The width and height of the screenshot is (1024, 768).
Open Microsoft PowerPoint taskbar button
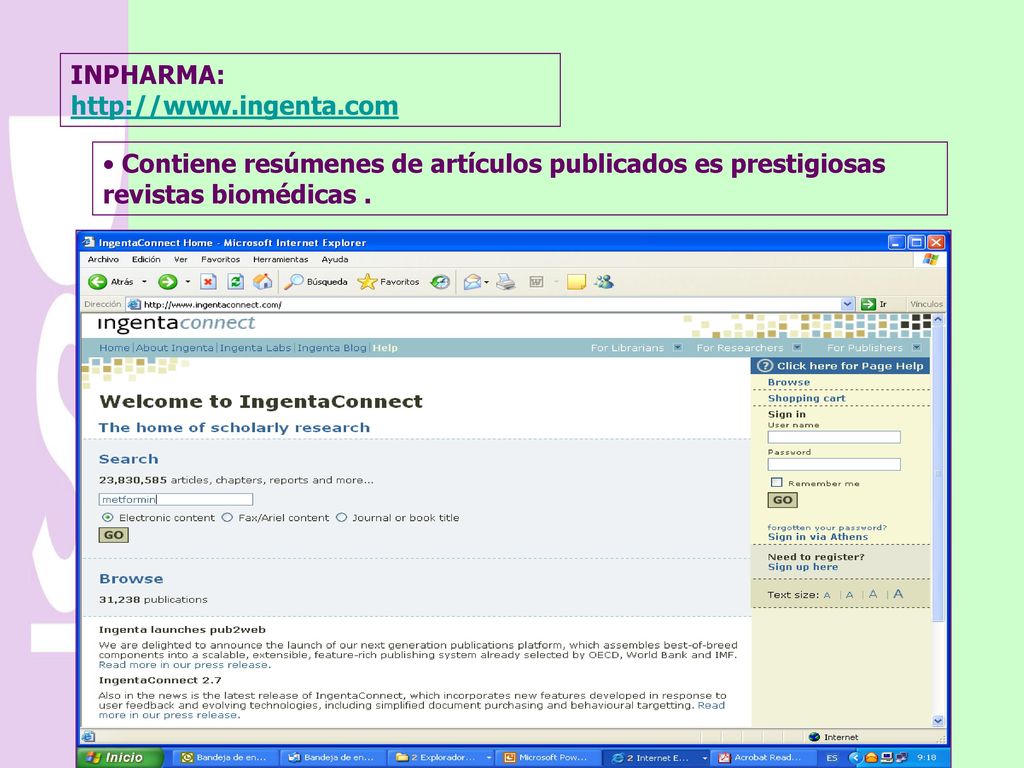pyautogui.click(x=546, y=758)
